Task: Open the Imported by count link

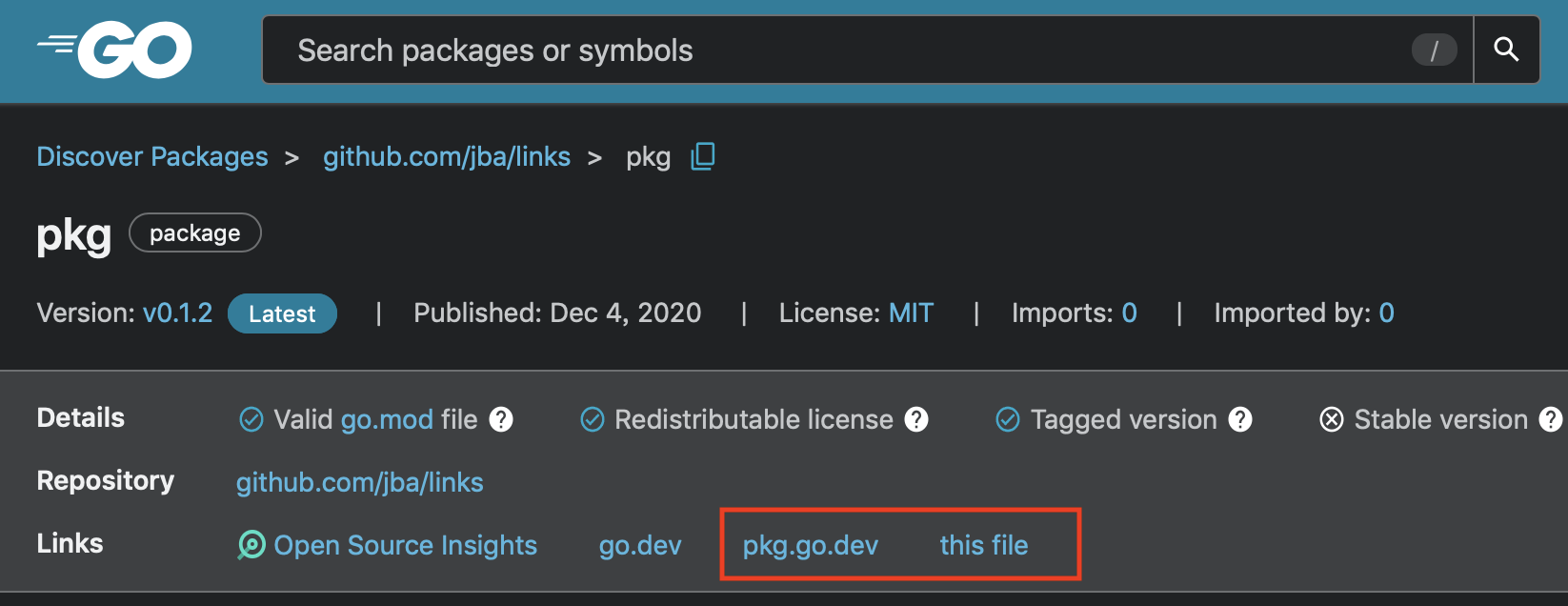Action: [1386, 313]
